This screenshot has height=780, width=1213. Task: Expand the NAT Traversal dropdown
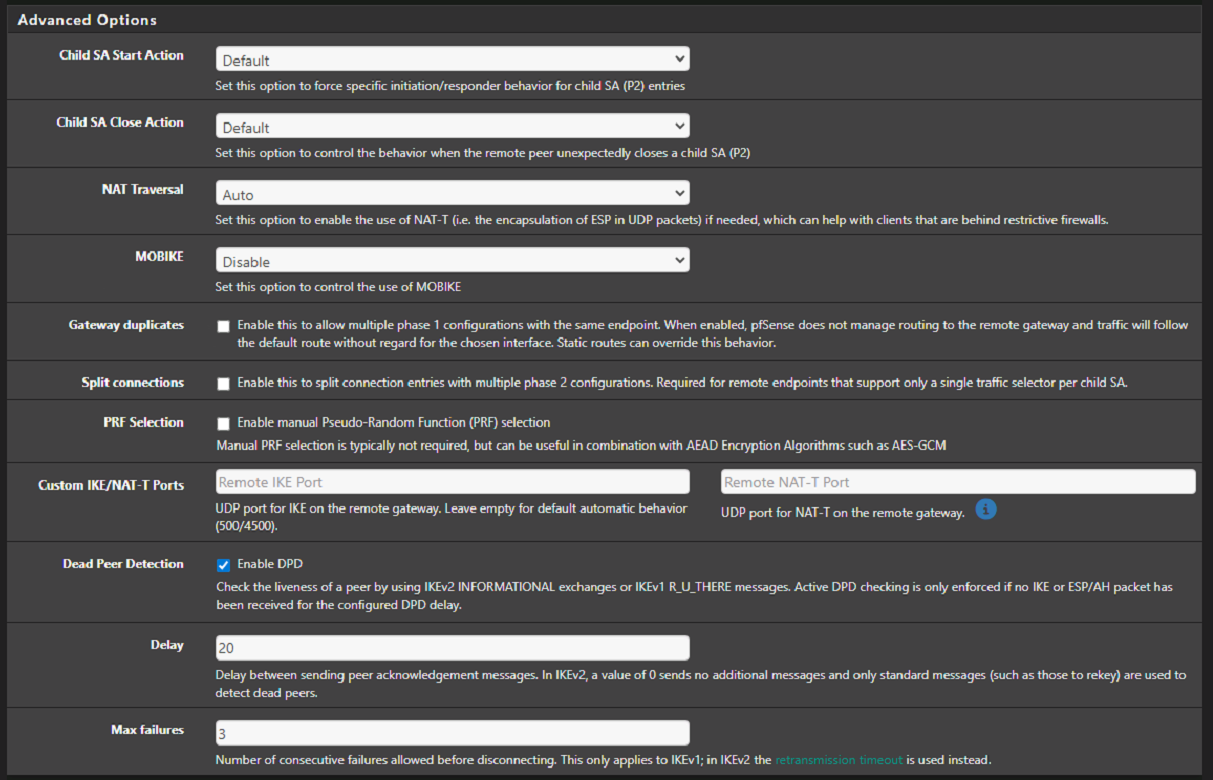click(452, 194)
